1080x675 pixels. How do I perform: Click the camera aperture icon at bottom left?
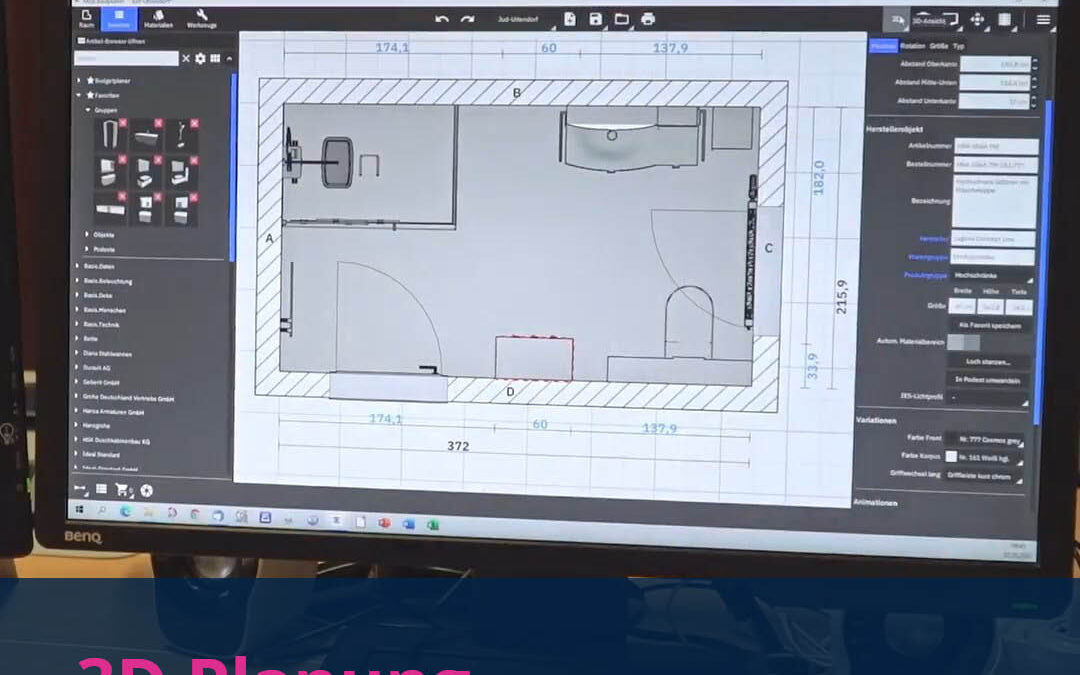coord(146,490)
